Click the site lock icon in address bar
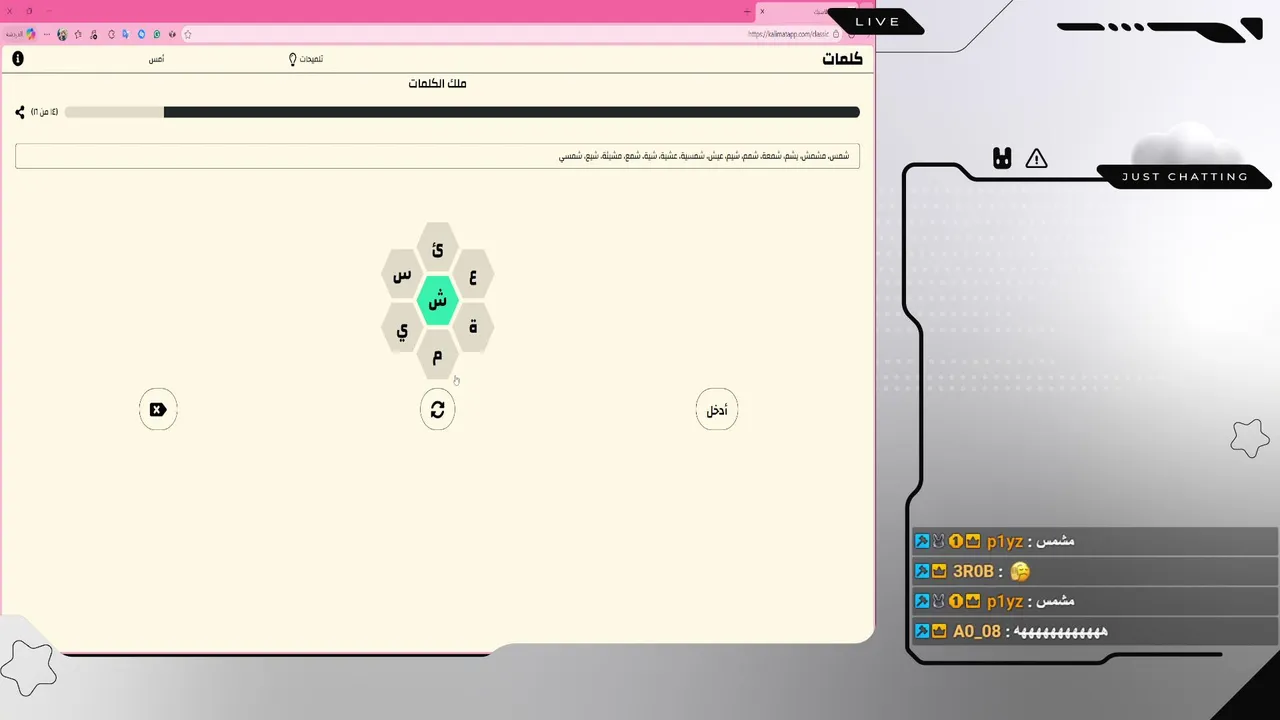The height and width of the screenshot is (720, 1280). (x=836, y=34)
